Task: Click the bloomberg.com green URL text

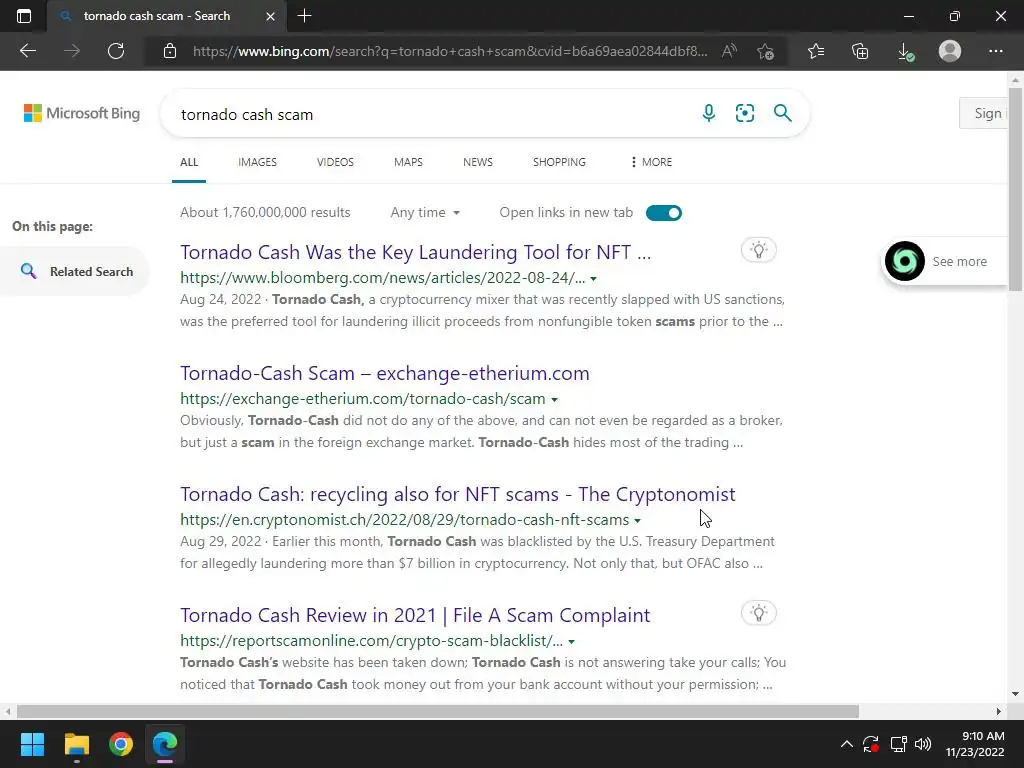Action: [x=382, y=278]
